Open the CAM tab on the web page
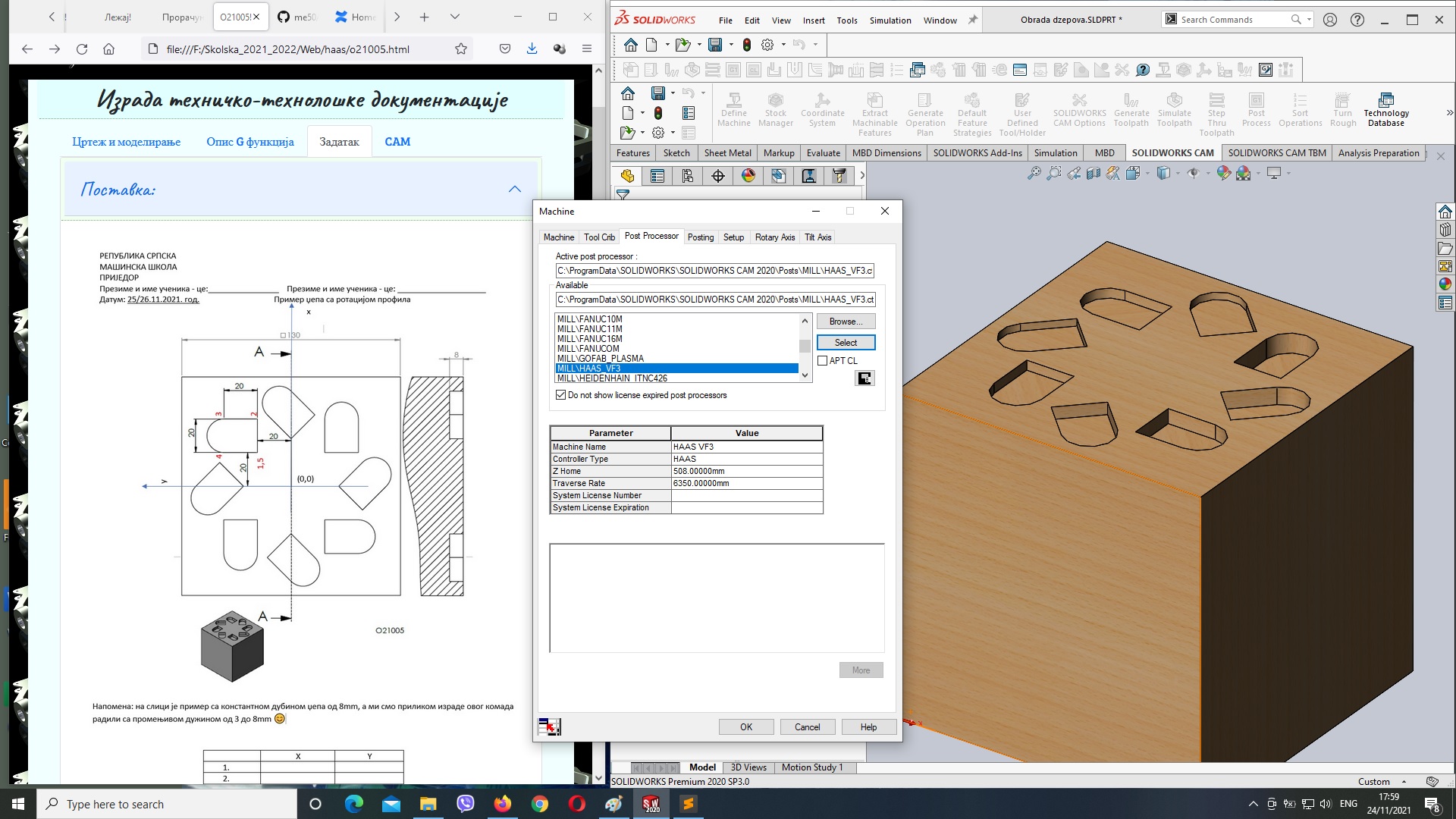Image resolution: width=1456 pixels, height=819 pixels. coord(397,142)
